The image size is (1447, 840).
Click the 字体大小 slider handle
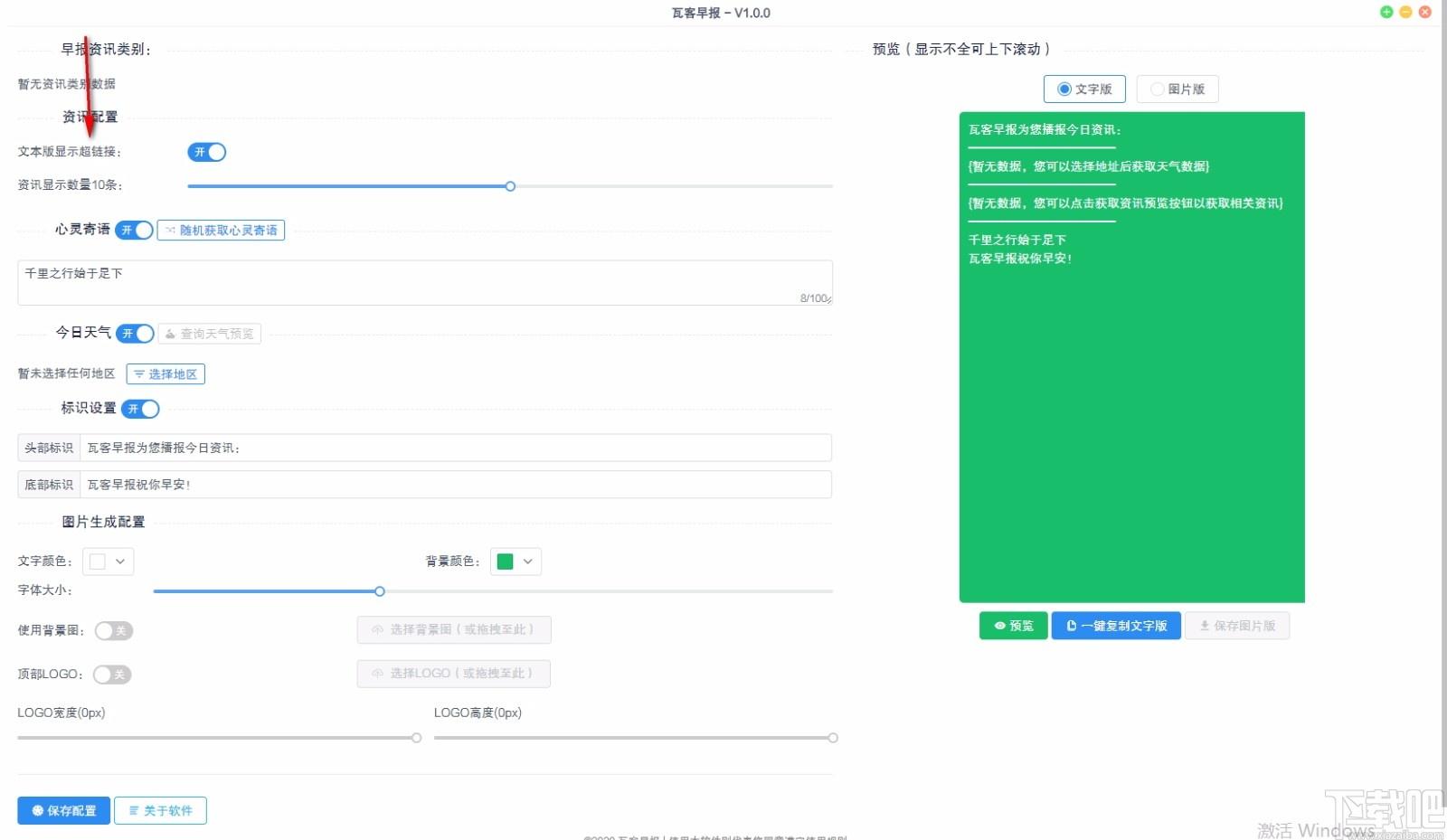tap(380, 591)
